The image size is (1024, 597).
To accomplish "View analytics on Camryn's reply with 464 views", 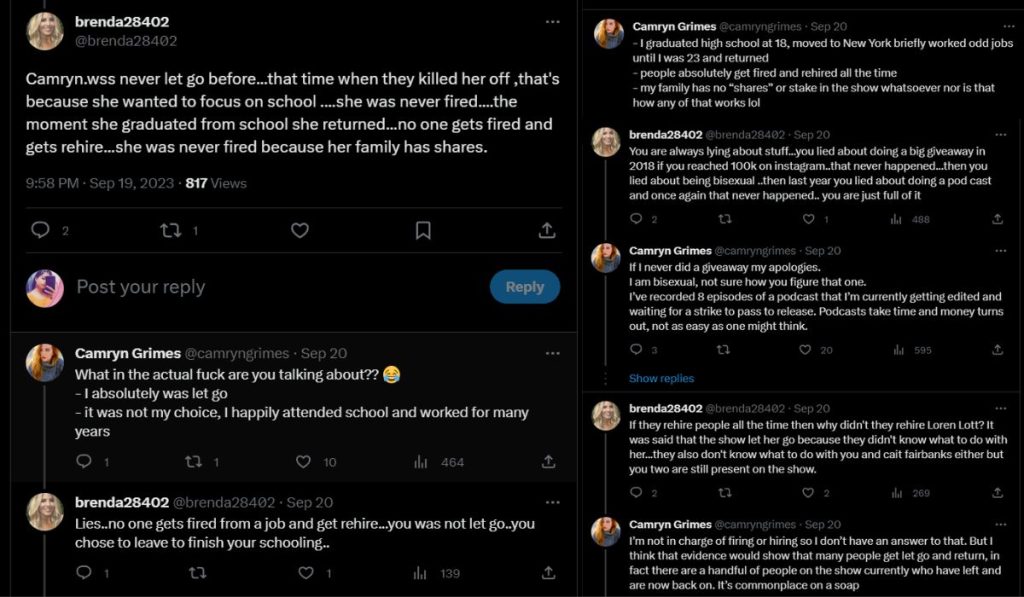I will [421, 462].
